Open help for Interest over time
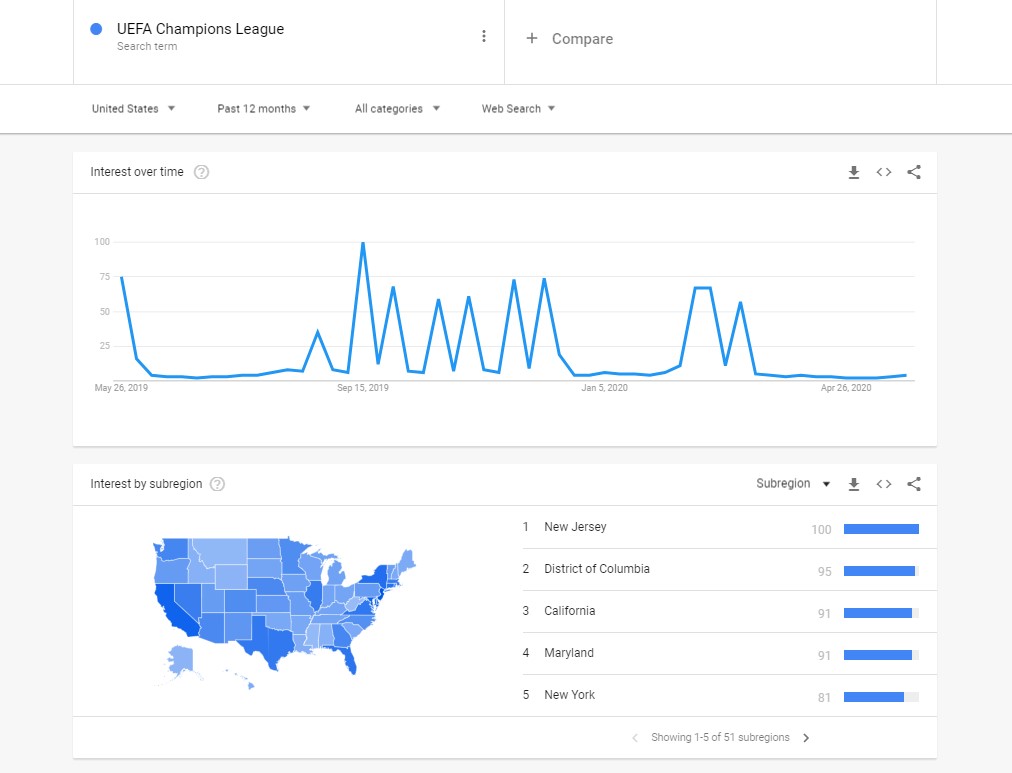The height and width of the screenshot is (773, 1012). pyautogui.click(x=201, y=172)
